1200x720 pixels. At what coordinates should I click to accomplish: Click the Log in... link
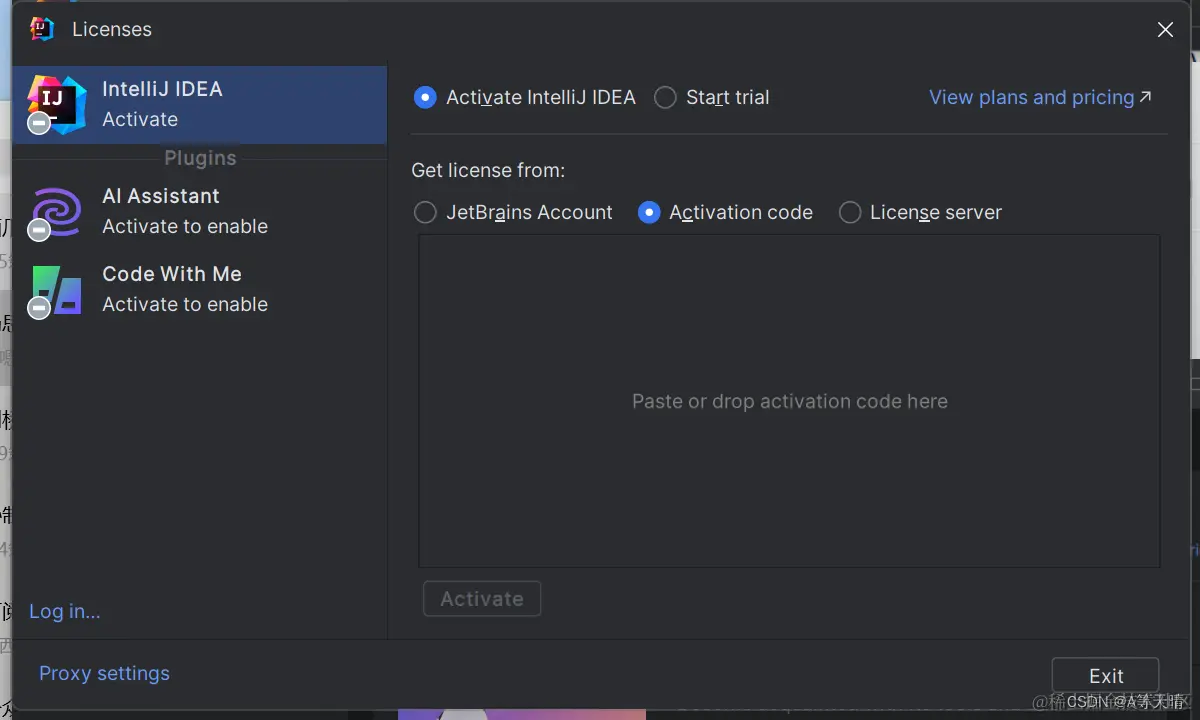click(65, 611)
